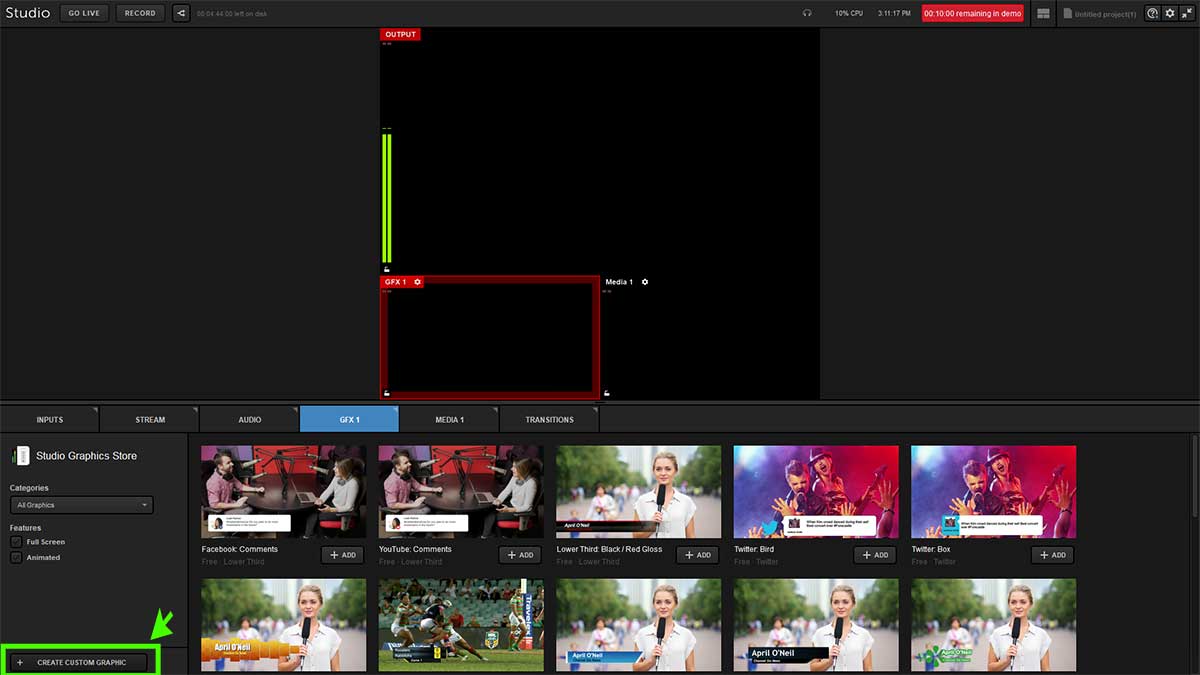Click the exit fullscreen arrows icon
Screen dimensions: 1200x675
click(x=1186, y=13)
